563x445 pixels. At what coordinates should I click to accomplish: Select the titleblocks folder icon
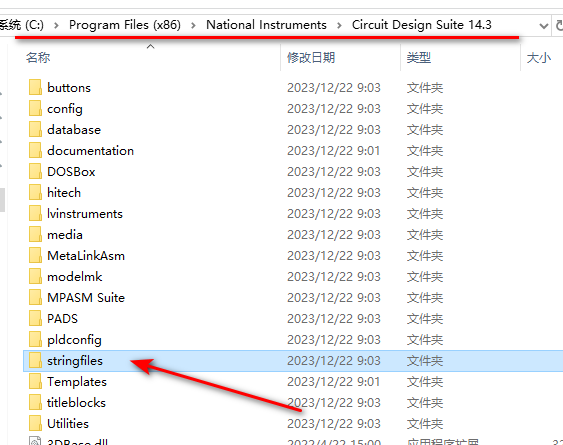tap(35, 403)
